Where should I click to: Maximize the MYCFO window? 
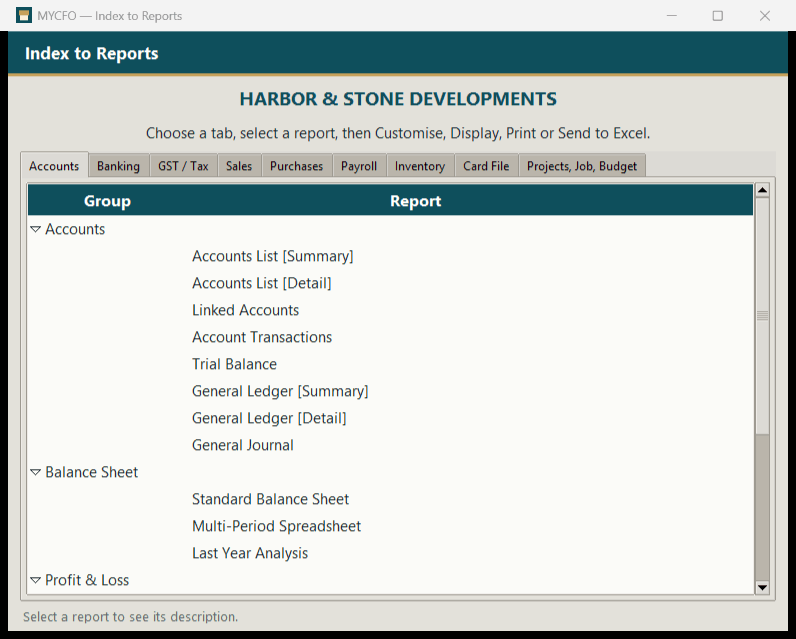pyautogui.click(x=718, y=16)
